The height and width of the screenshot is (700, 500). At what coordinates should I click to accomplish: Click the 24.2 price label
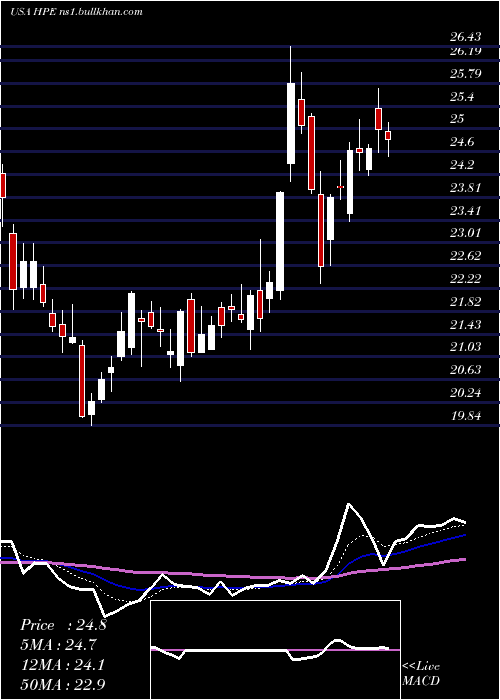(462, 165)
